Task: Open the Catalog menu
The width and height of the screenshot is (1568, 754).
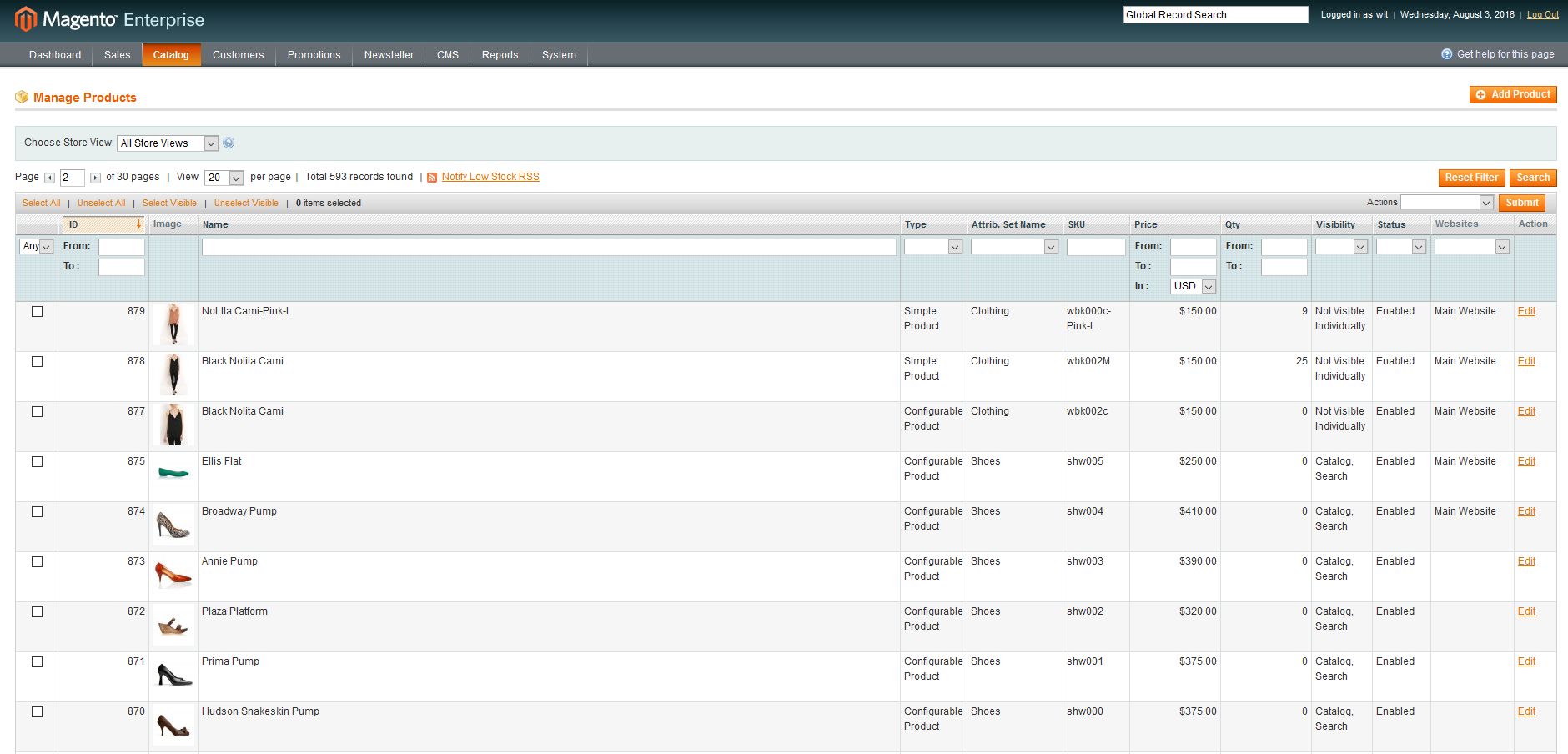Action: (x=171, y=54)
